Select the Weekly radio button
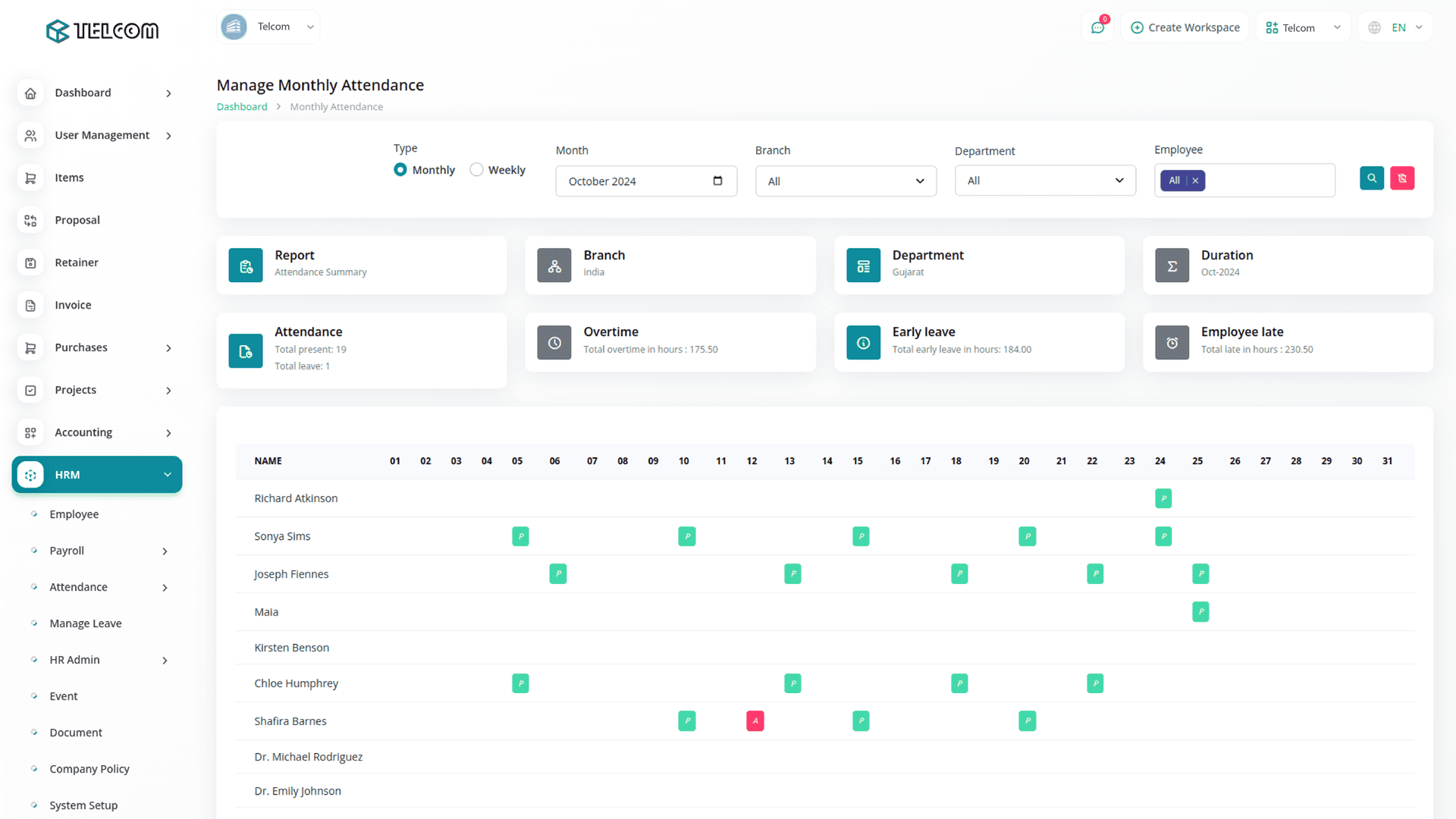1456x819 pixels. tap(476, 170)
